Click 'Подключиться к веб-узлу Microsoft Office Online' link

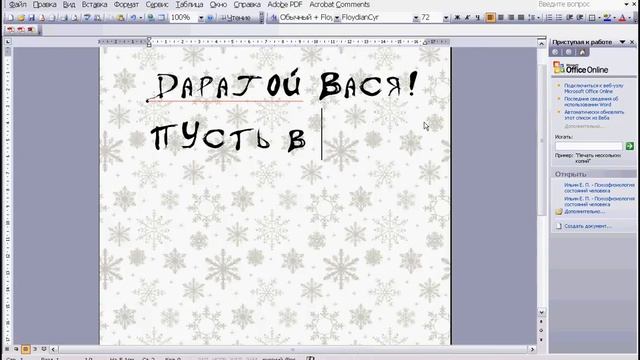point(594,88)
